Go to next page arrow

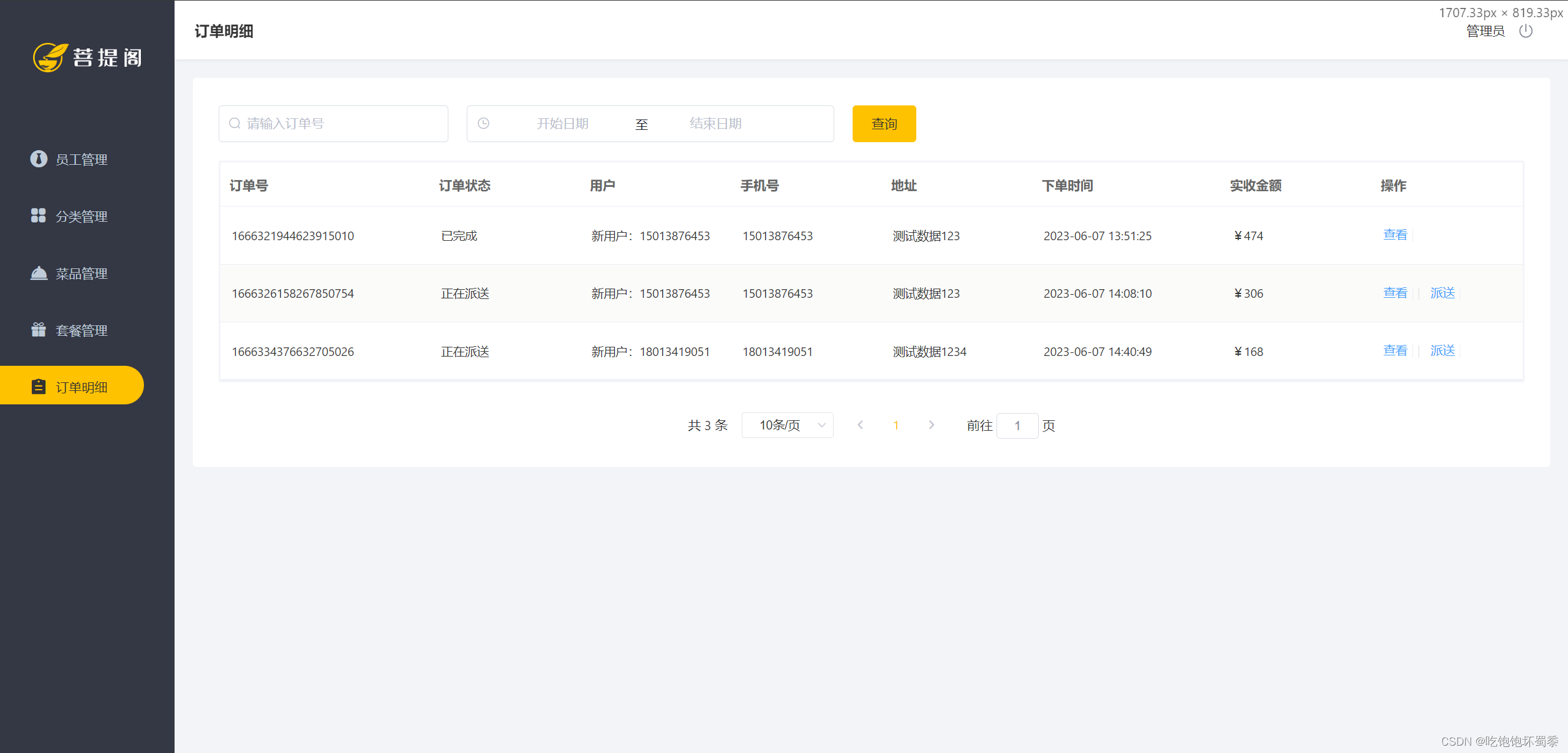coord(932,425)
